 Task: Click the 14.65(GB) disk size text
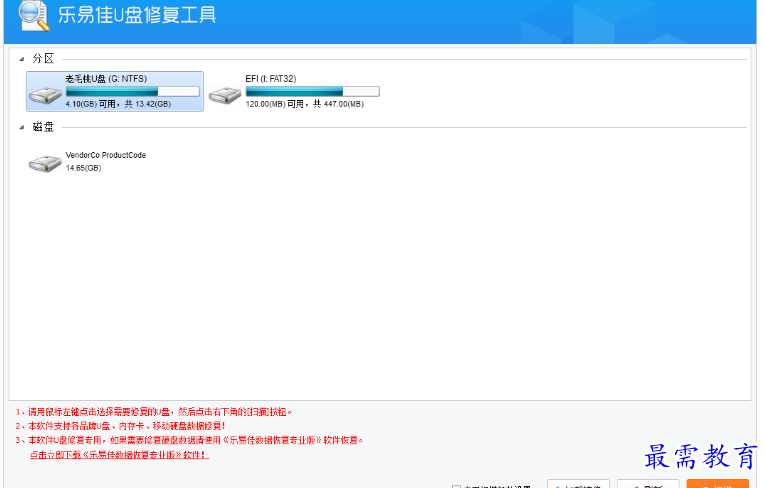pos(83,168)
